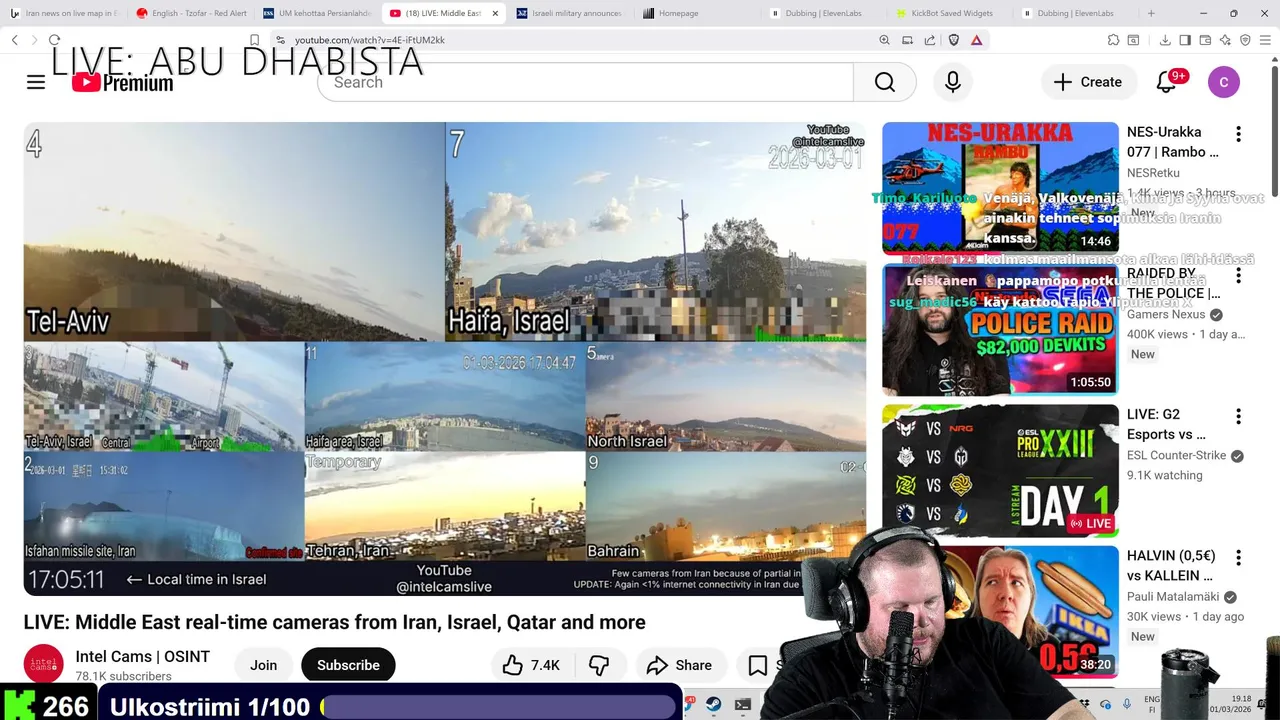
Task: Open the Pauli Matalamäki channel name
Action: coord(1173,597)
